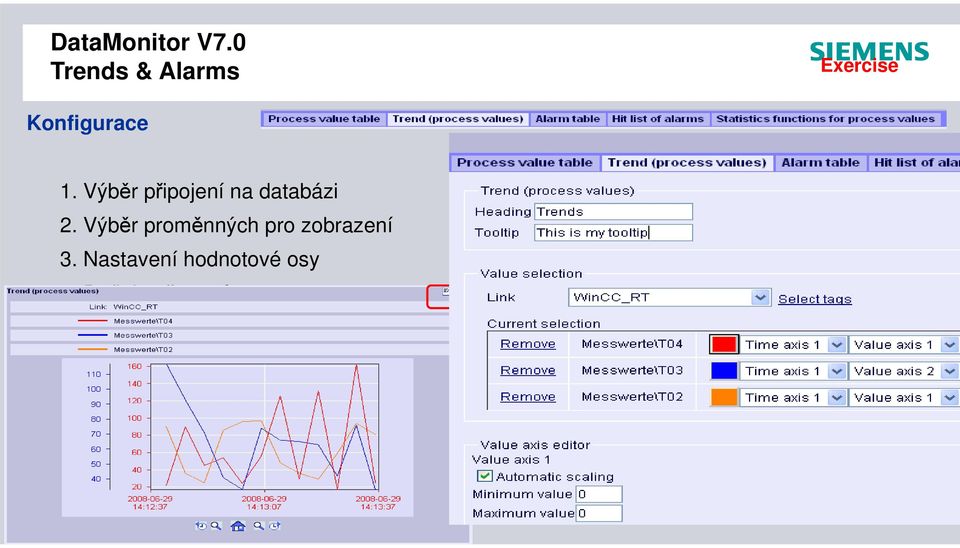The width and height of the screenshot is (960, 548).
Task: Click the 14:13:37 timestamp on the chart axis
Action: (378, 507)
